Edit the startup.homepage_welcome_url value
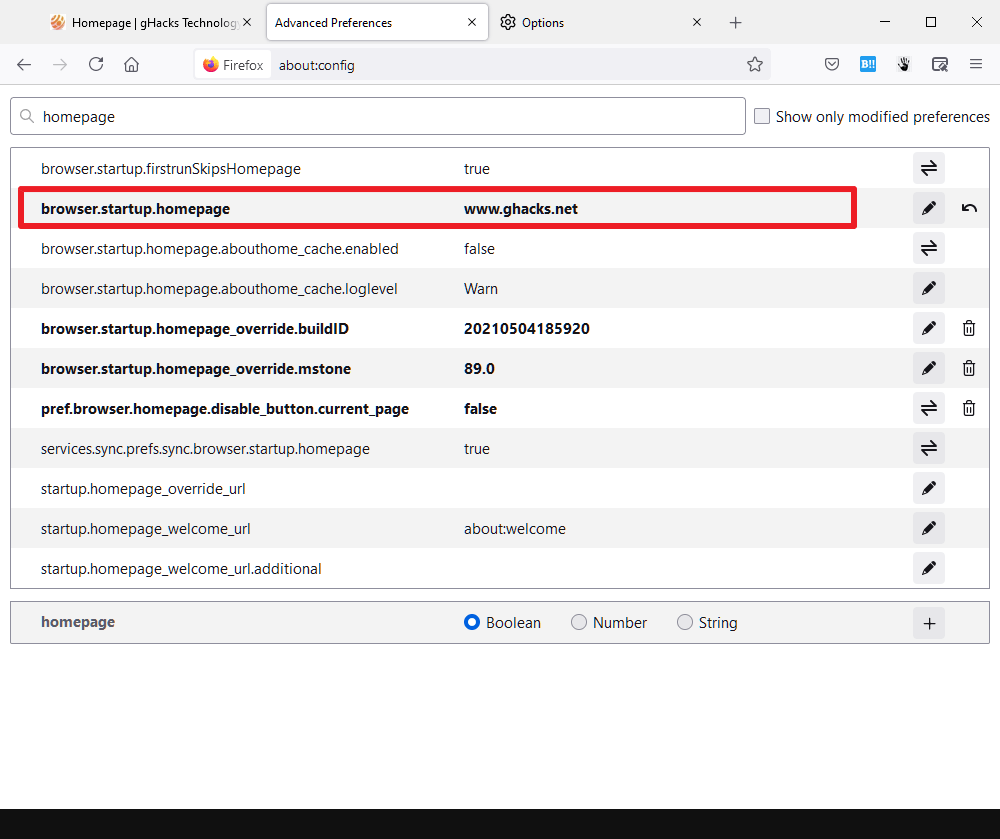1000x839 pixels. pyautogui.click(x=928, y=528)
